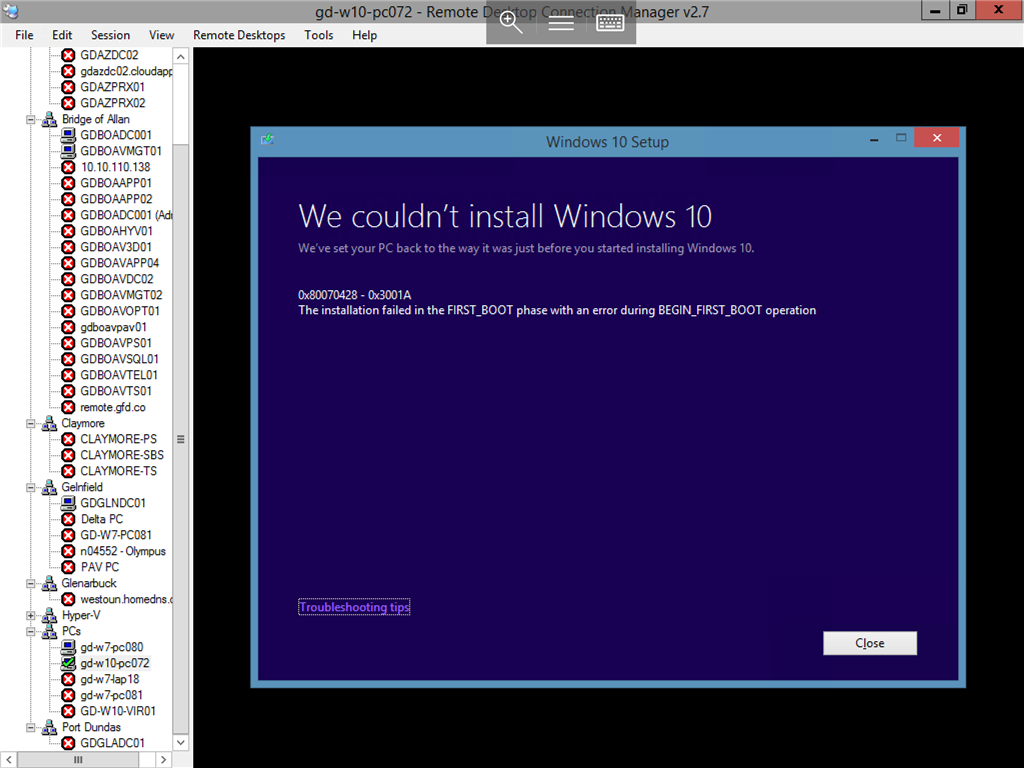Screen dimensions: 1024x768
Task: Click the red X icon beside GDAZPRX01
Action: [68, 87]
